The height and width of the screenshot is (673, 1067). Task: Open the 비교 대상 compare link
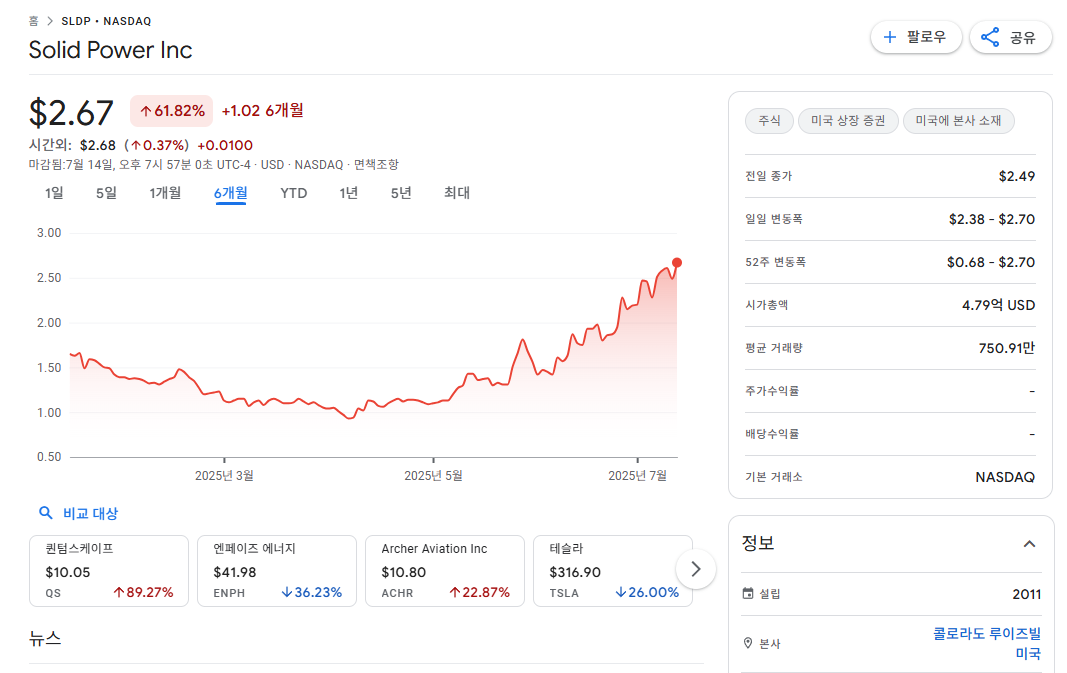[91, 514]
